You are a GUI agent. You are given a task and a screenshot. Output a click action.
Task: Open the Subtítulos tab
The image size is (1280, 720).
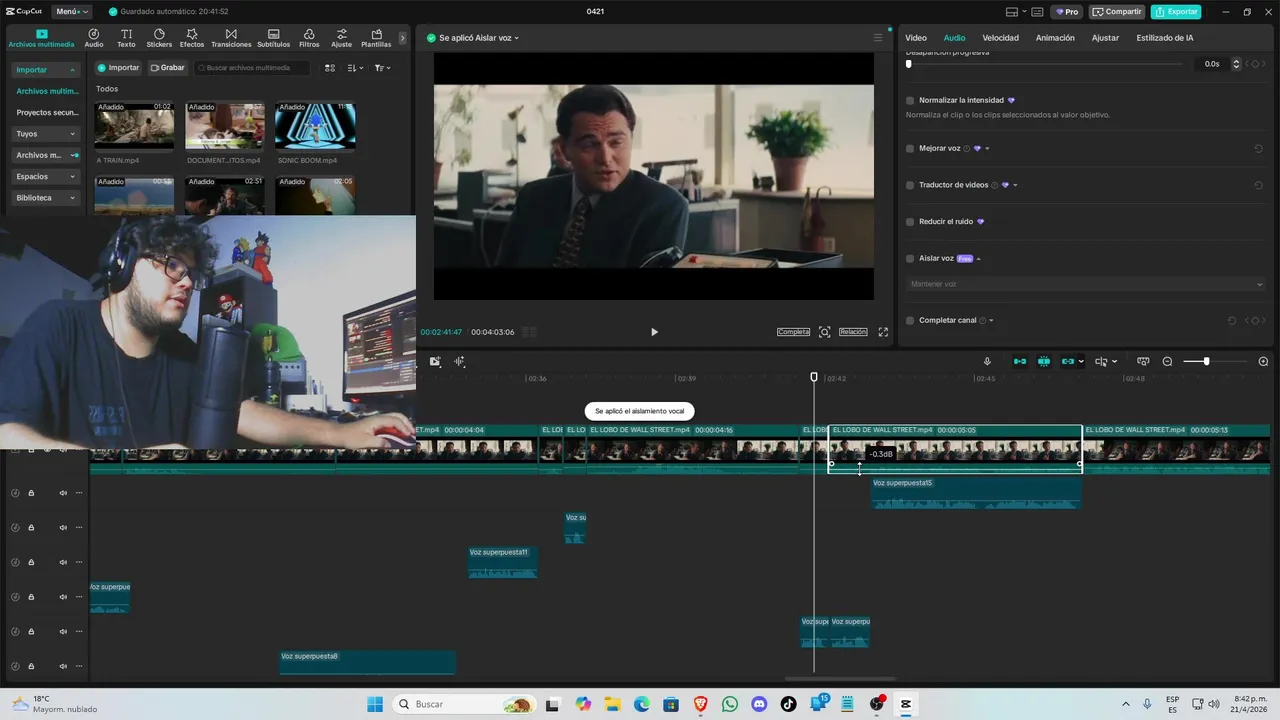[x=273, y=38]
